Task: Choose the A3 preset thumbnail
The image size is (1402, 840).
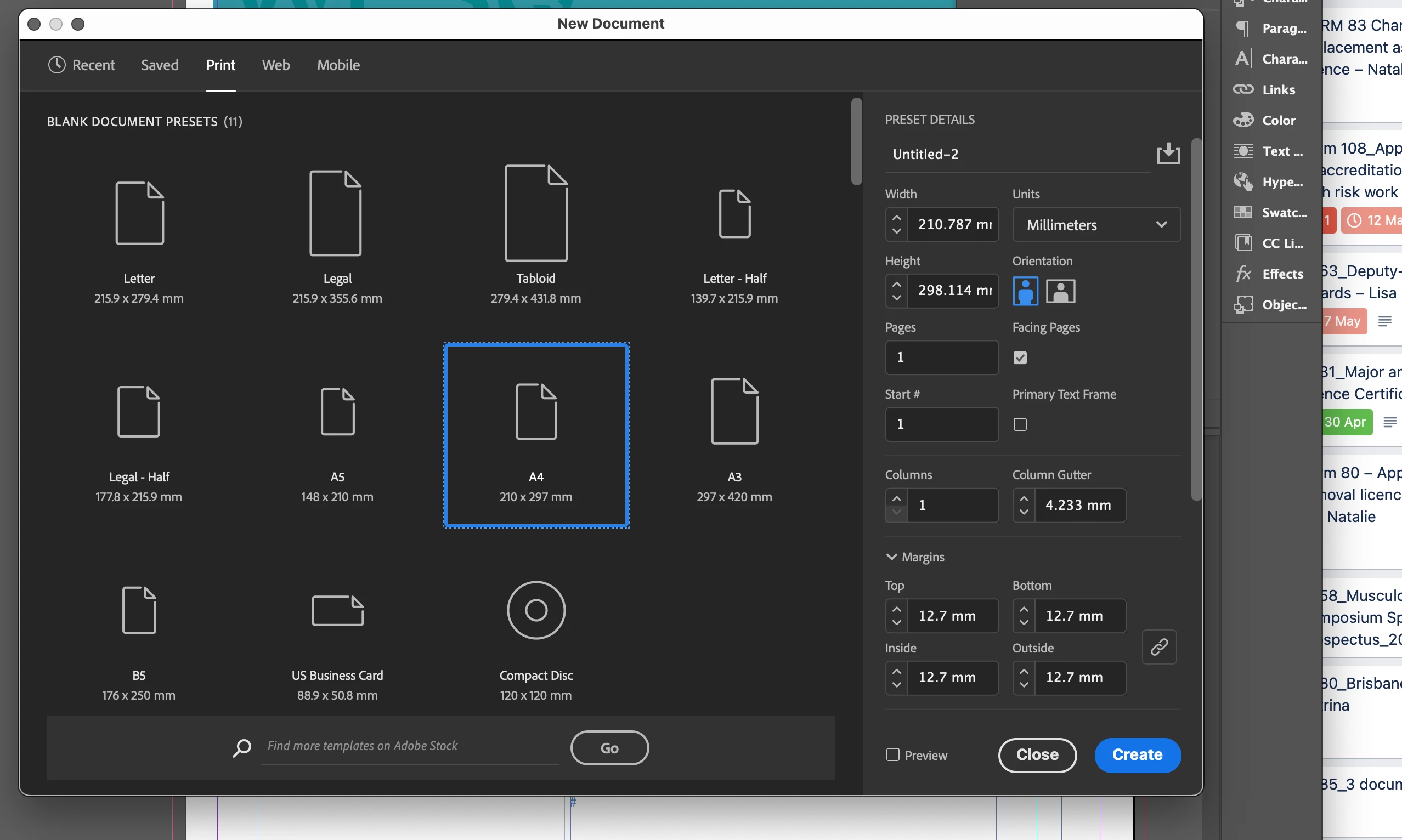Action: coord(734,436)
